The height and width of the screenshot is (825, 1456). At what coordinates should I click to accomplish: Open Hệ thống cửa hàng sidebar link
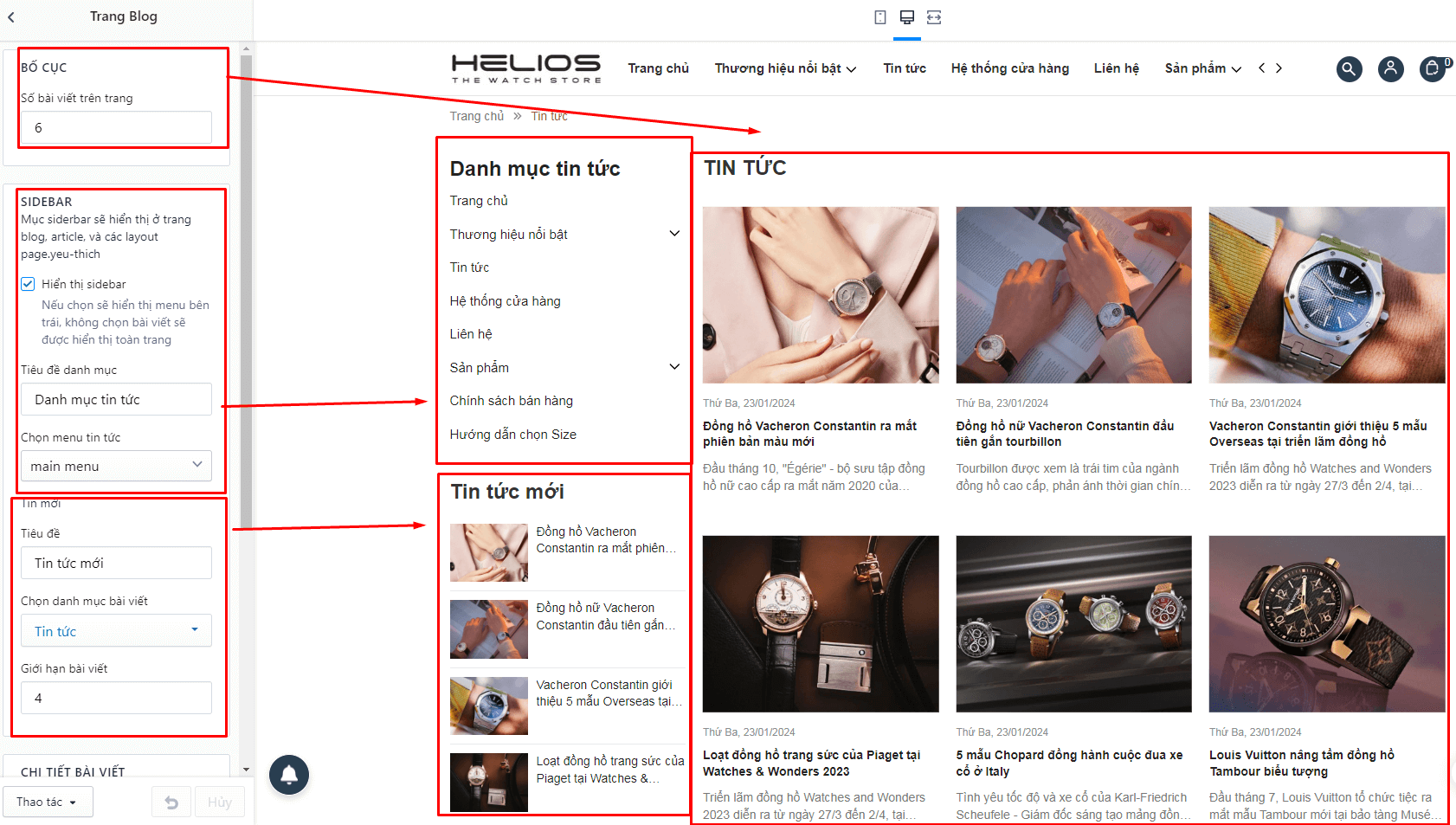tap(505, 301)
